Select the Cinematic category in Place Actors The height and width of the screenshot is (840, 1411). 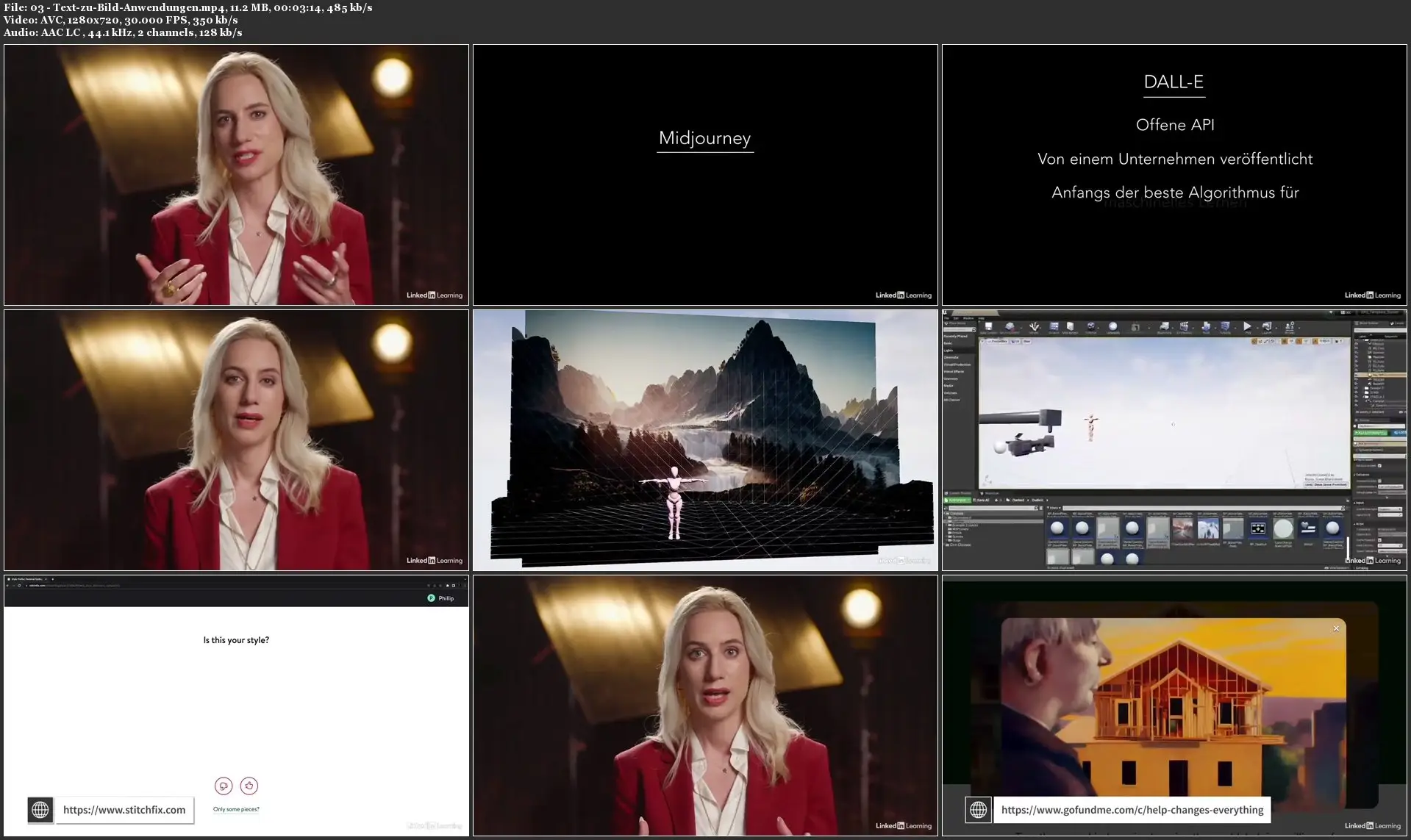(951, 357)
